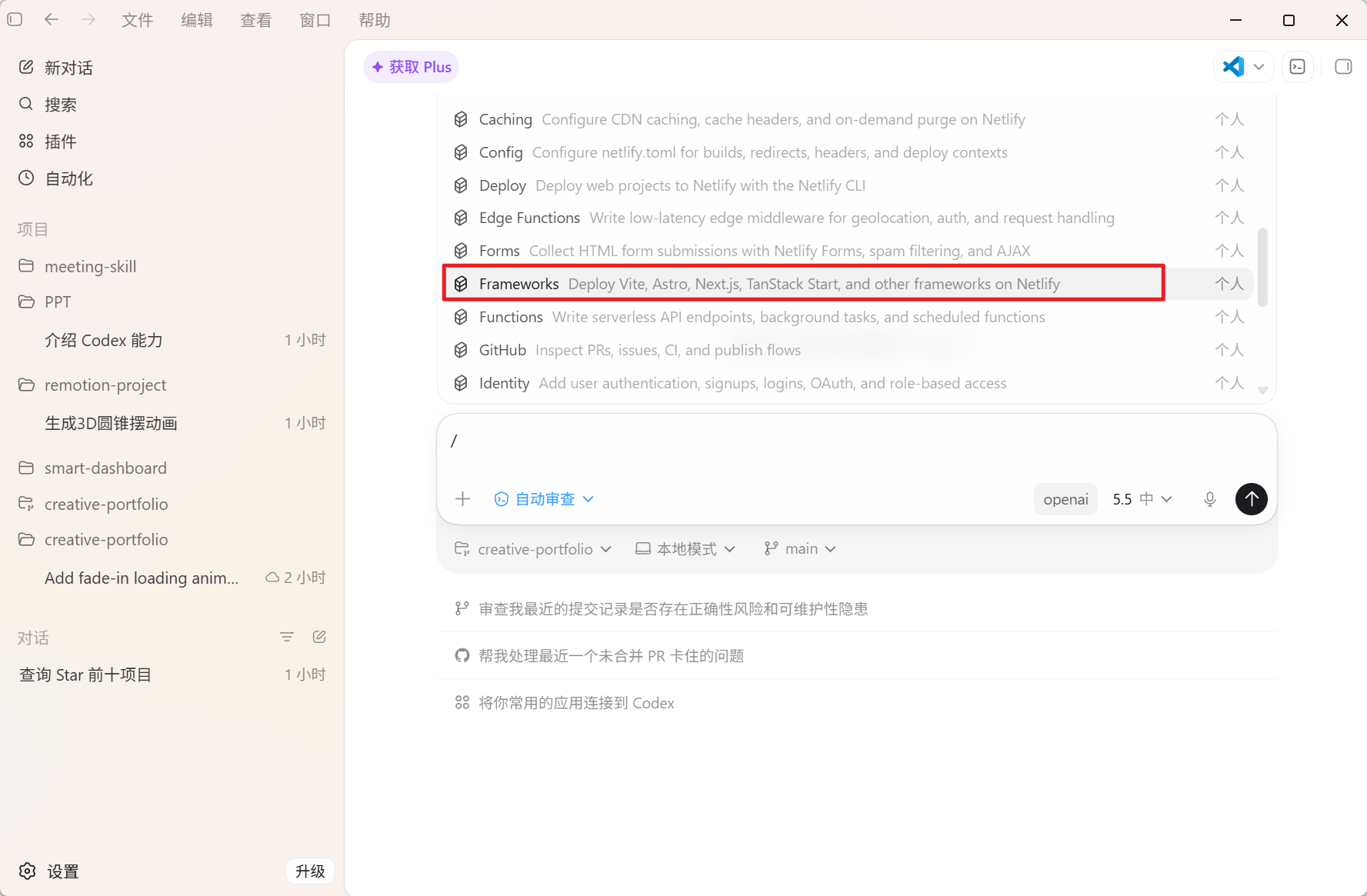Open the 编辑 menu
Image resolution: width=1367 pixels, height=896 pixels.
point(197,20)
